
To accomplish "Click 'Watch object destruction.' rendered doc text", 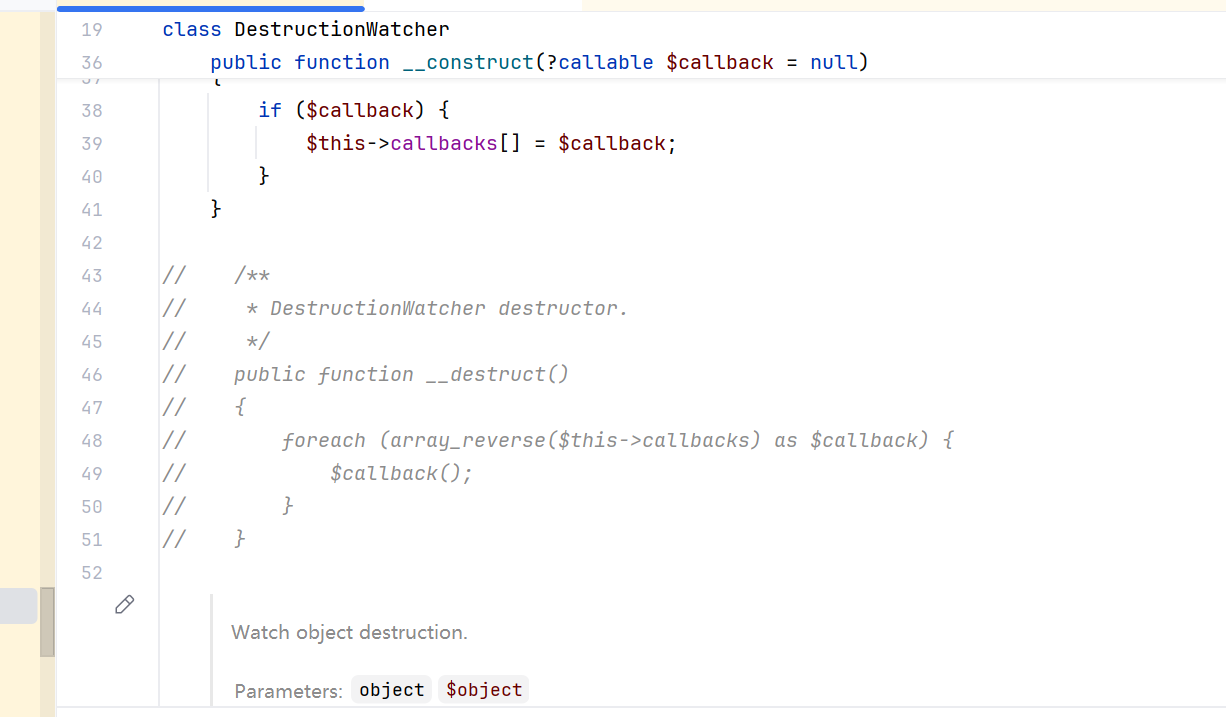I will click(349, 632).
